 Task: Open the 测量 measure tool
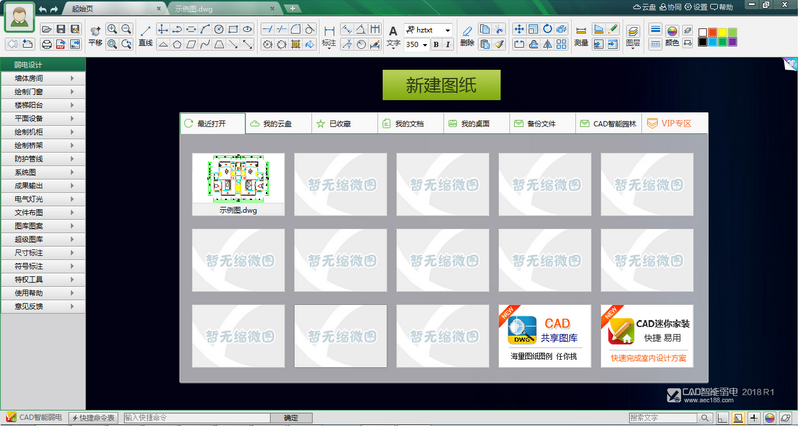coord(582,36)
